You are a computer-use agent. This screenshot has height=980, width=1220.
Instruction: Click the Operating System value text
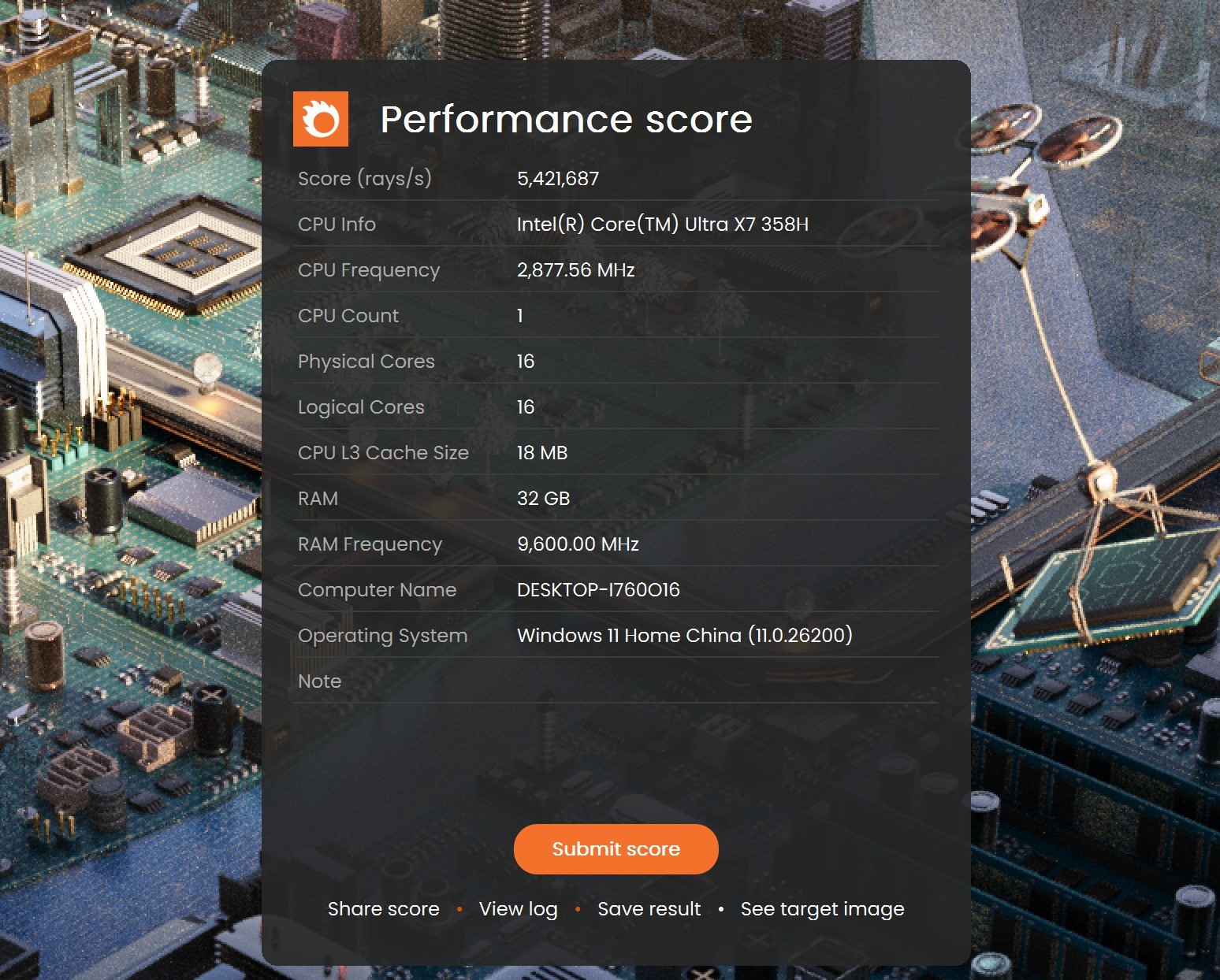tap(684, 635)
